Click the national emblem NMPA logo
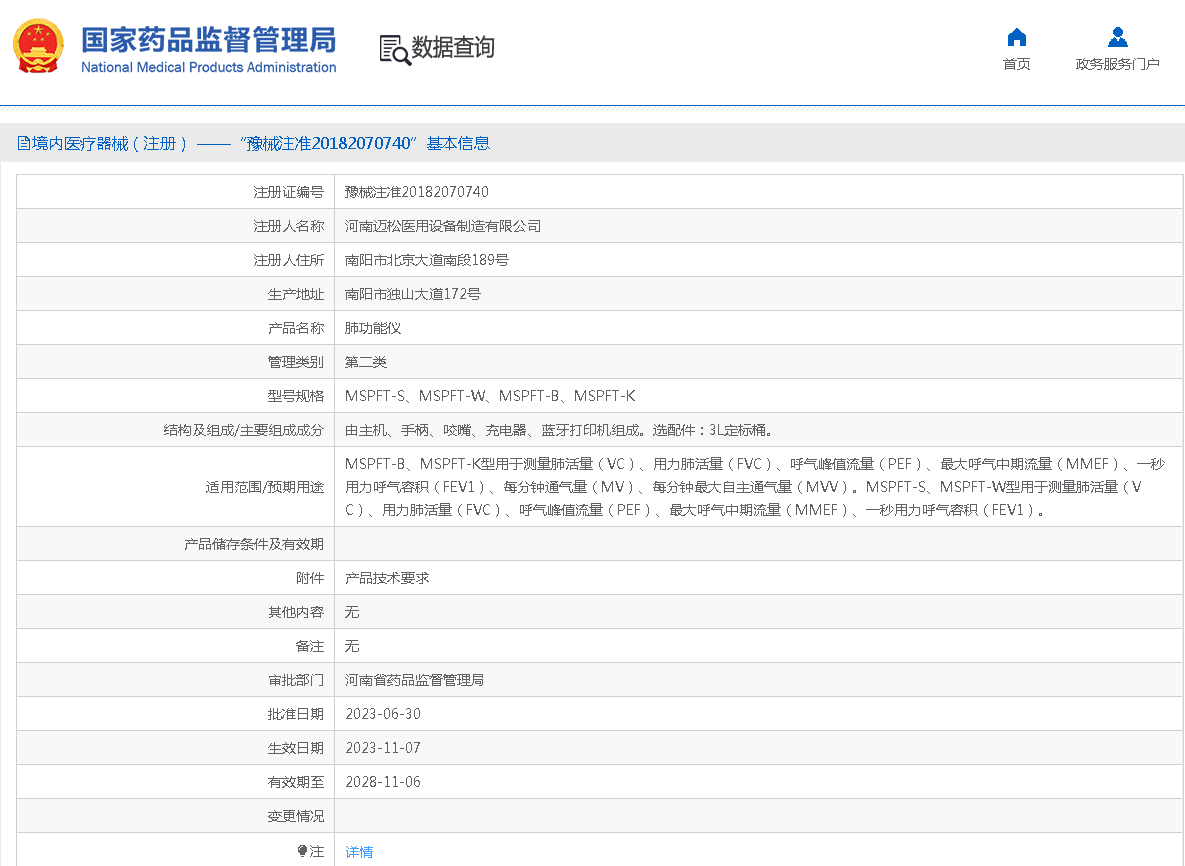Viewport: 1185px width, 866px height. pos(37,46)
